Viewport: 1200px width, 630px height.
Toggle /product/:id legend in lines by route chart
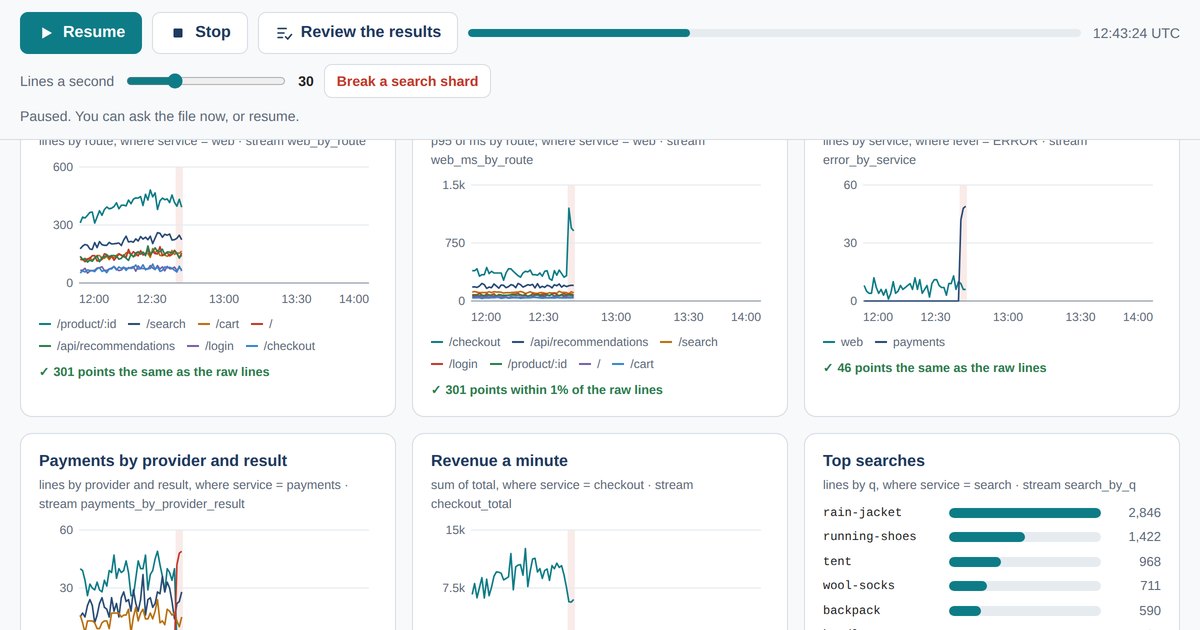pos(78,324)
